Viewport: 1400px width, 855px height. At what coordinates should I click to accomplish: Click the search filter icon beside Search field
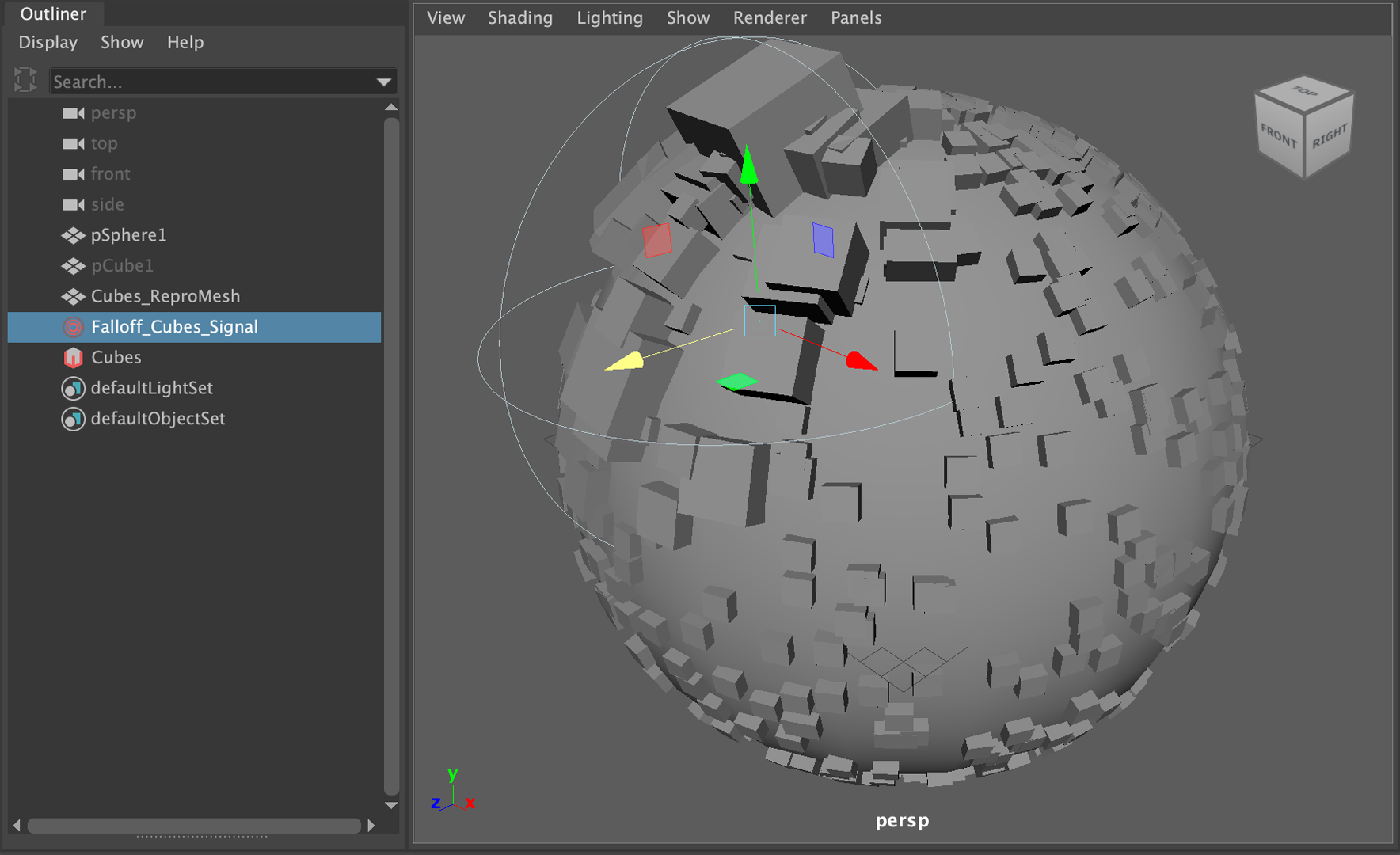(25, 80)
